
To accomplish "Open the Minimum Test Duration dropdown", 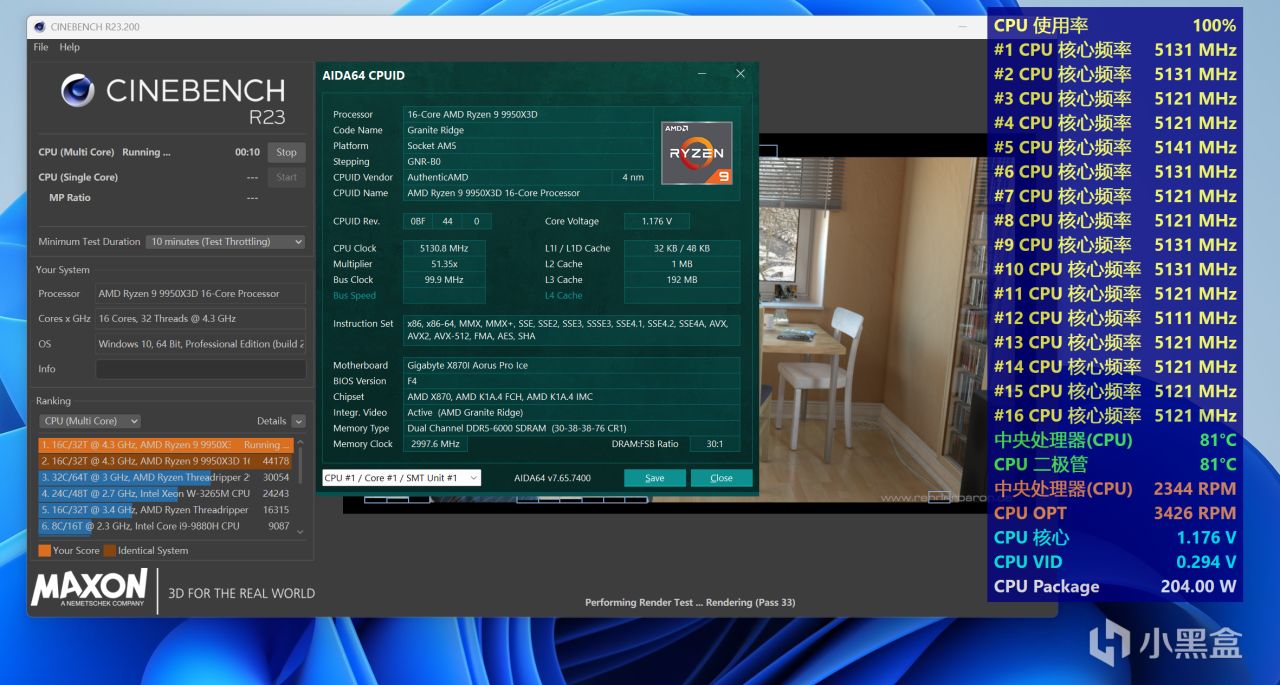I will pos(226,241).
